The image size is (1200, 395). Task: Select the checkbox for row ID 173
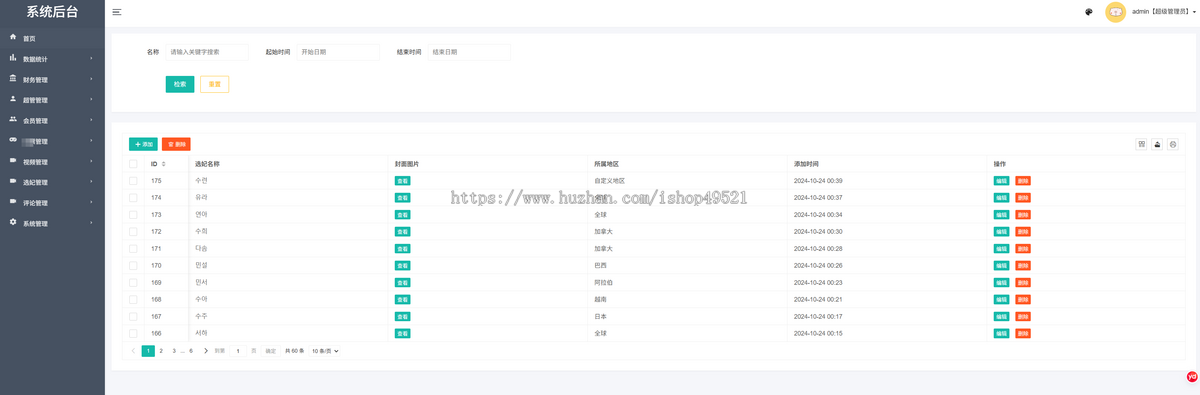[x=133, y=214]
